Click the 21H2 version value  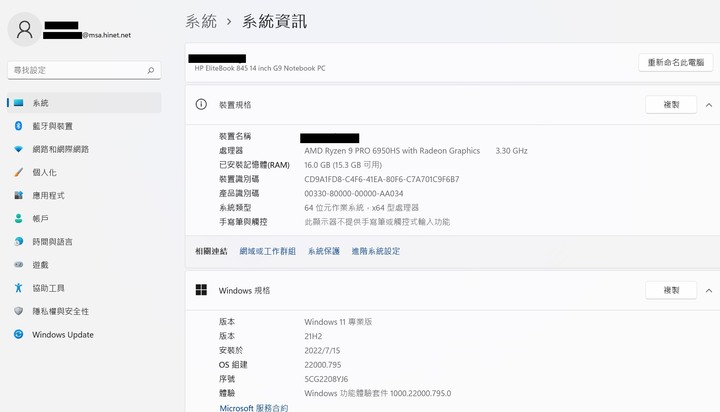tap(313, 336)
